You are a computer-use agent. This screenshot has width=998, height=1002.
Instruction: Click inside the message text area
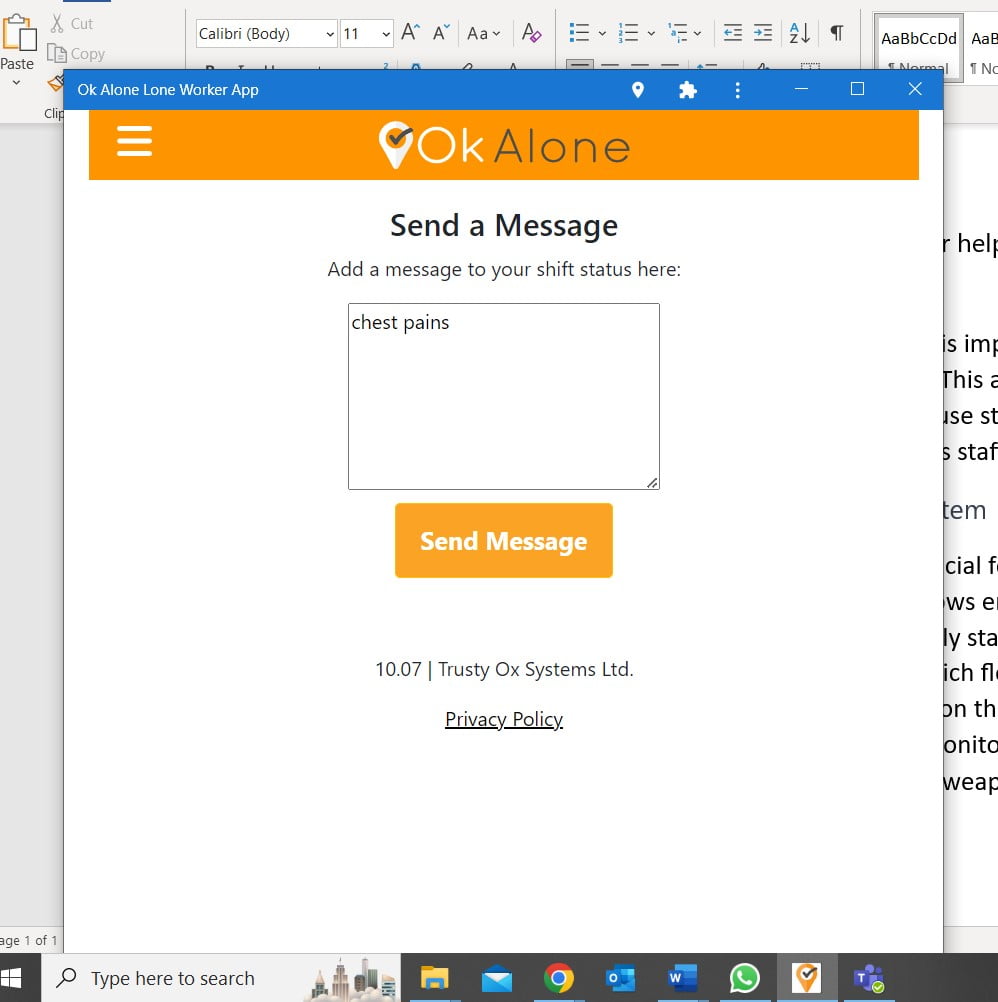click(503, 396)
